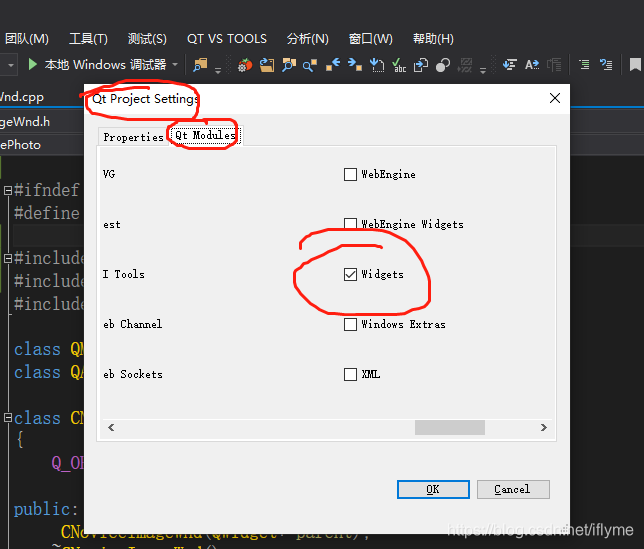Start the 本地 Windows 调试器 debugger
Image resolution: width=644 pixels, height=549 pixels.
pos(97,65)
